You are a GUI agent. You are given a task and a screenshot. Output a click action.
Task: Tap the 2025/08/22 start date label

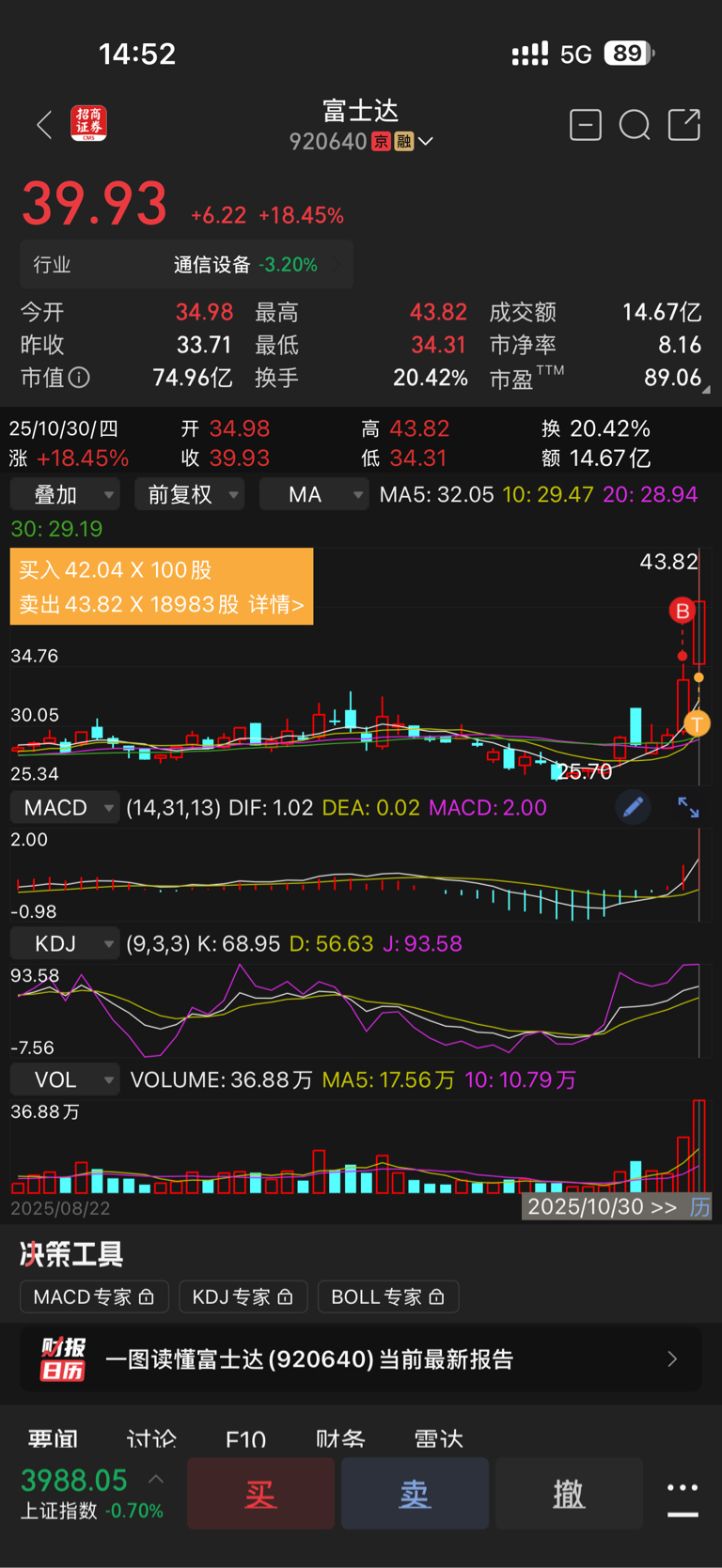coord(60,1208)
